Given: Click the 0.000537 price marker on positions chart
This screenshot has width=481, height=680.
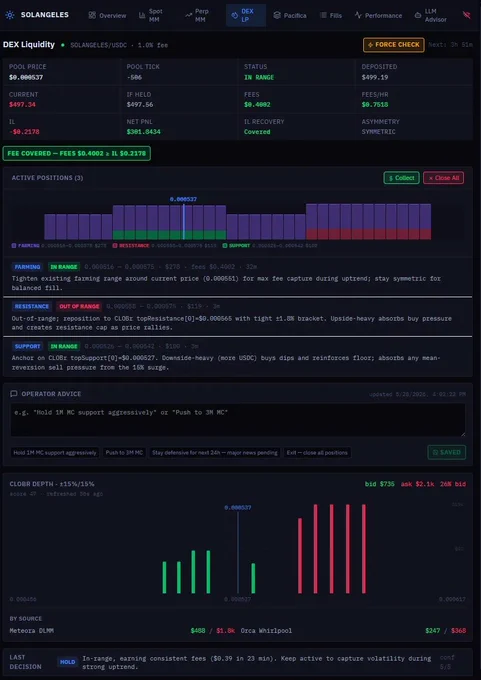Looking at the screenshot, I should click(x=183, y=199).
